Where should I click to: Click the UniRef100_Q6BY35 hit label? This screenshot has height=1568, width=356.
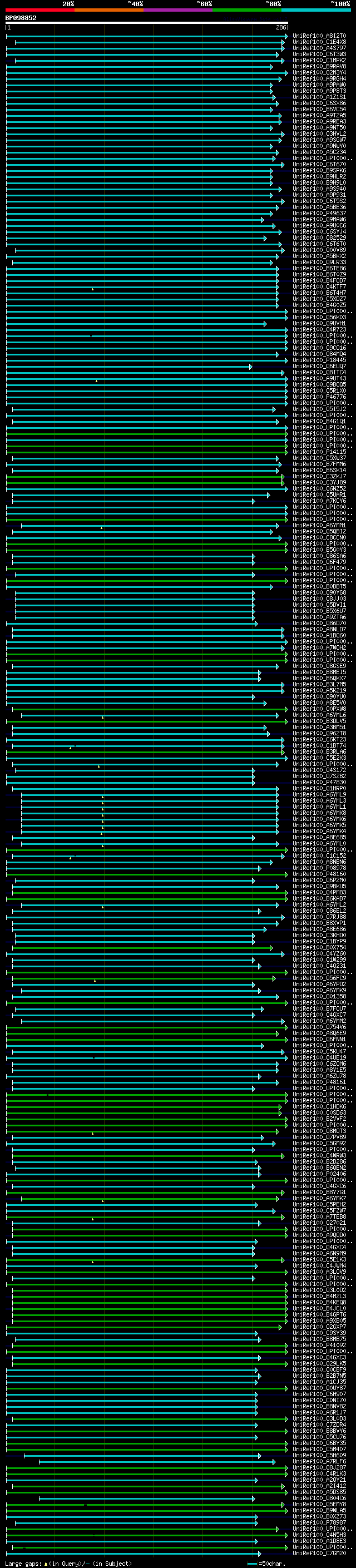tap(319, 1444)
